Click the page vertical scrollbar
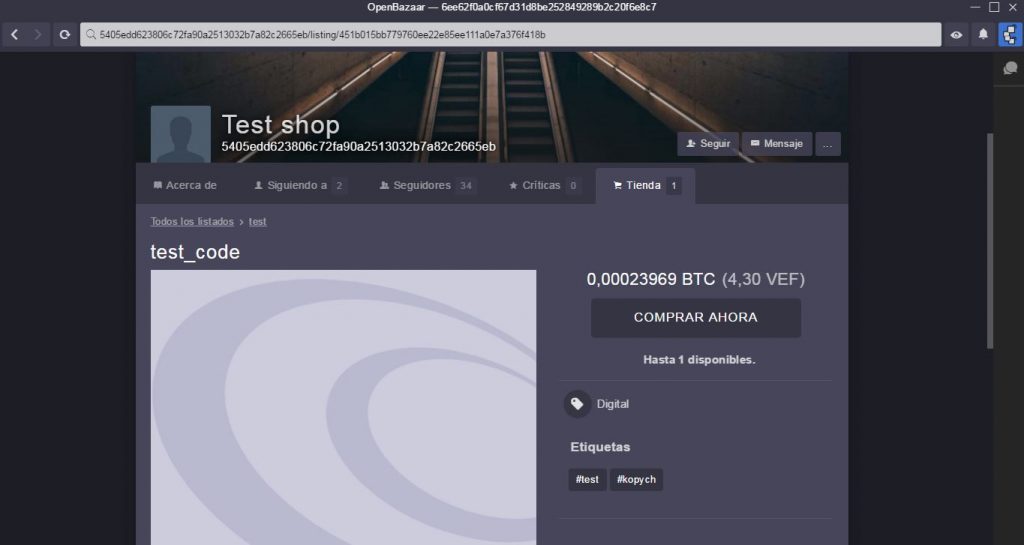1024x545 pixels. click(989, 240)
